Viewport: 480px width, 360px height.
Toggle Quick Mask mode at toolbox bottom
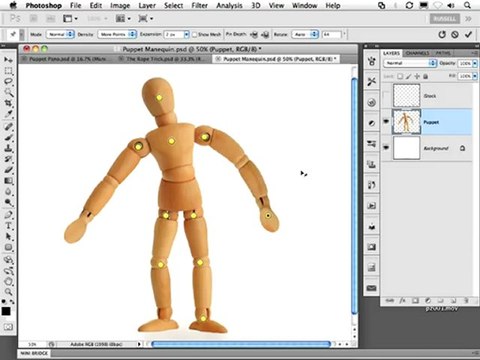(x=8, y=327)
